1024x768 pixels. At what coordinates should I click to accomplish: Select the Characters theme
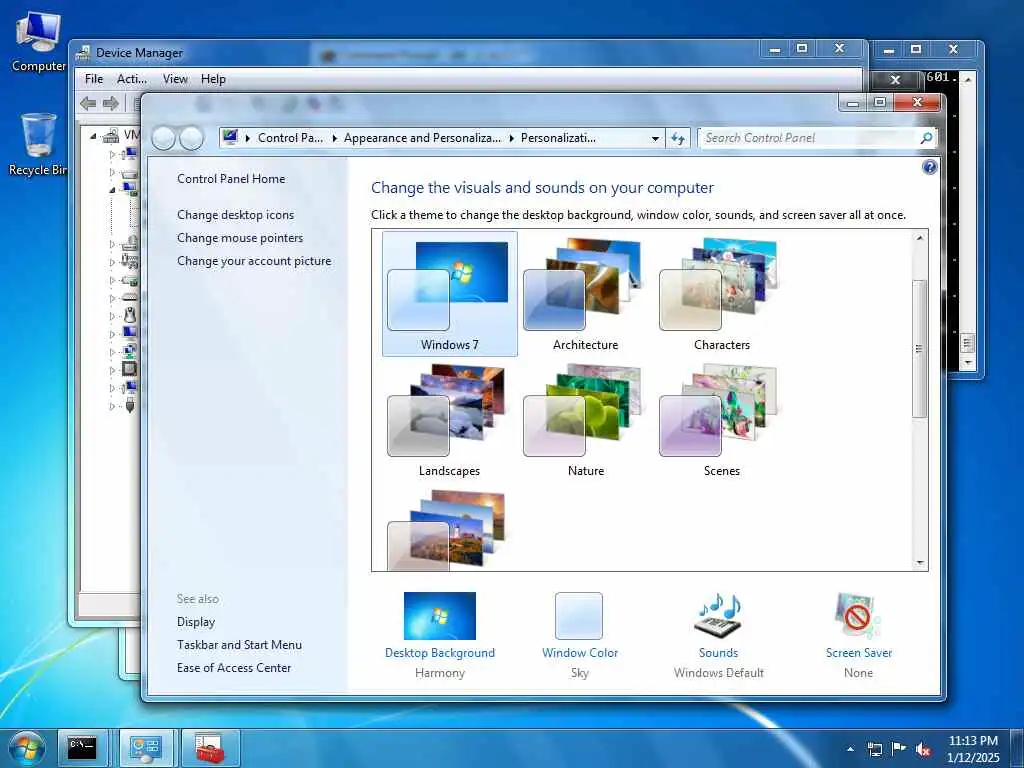pyautogui.click(x=721, y=293)
